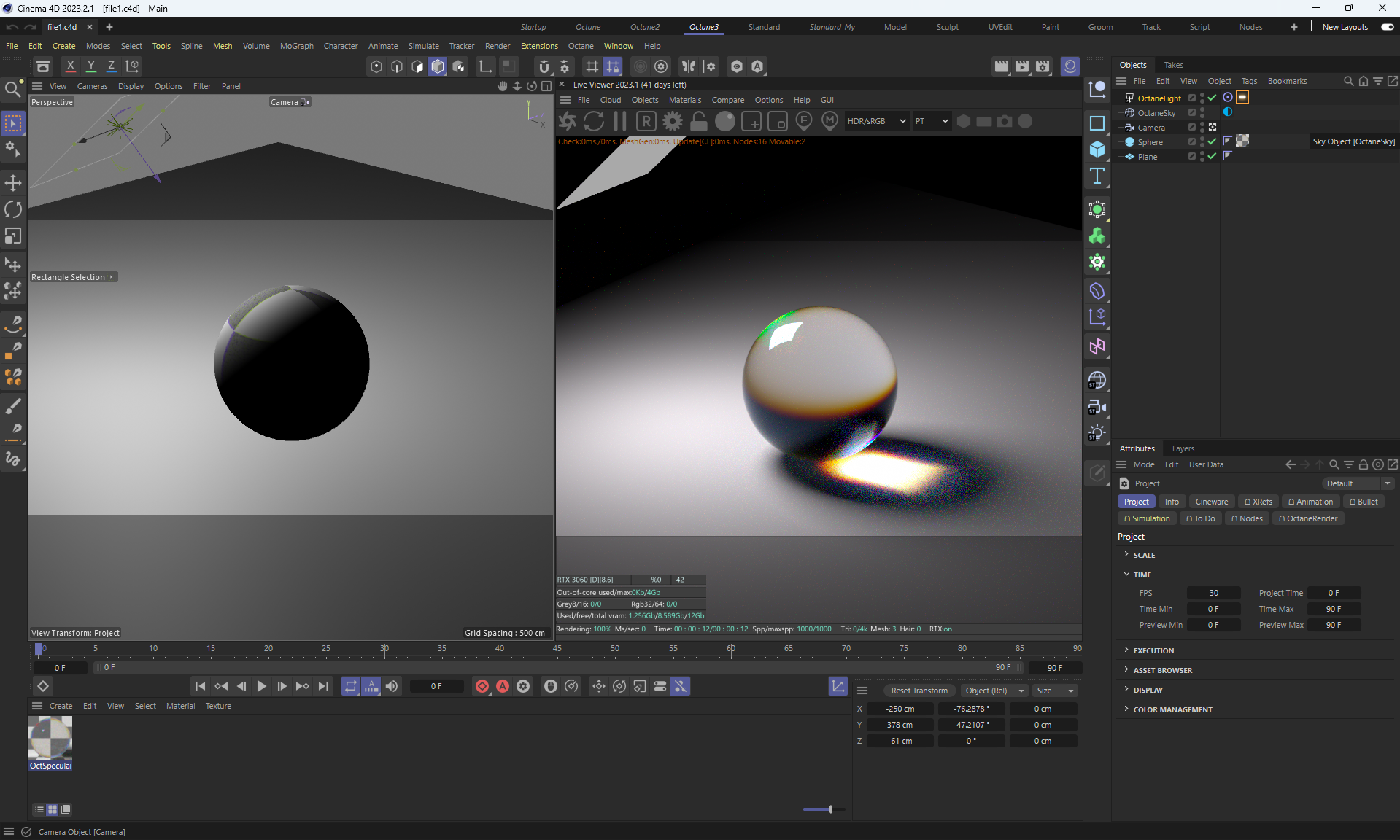Viewport: 1400px width, 840px height.
Task: Toggle the Plane object's visibility dots
Action: [x=1202, y=156]
